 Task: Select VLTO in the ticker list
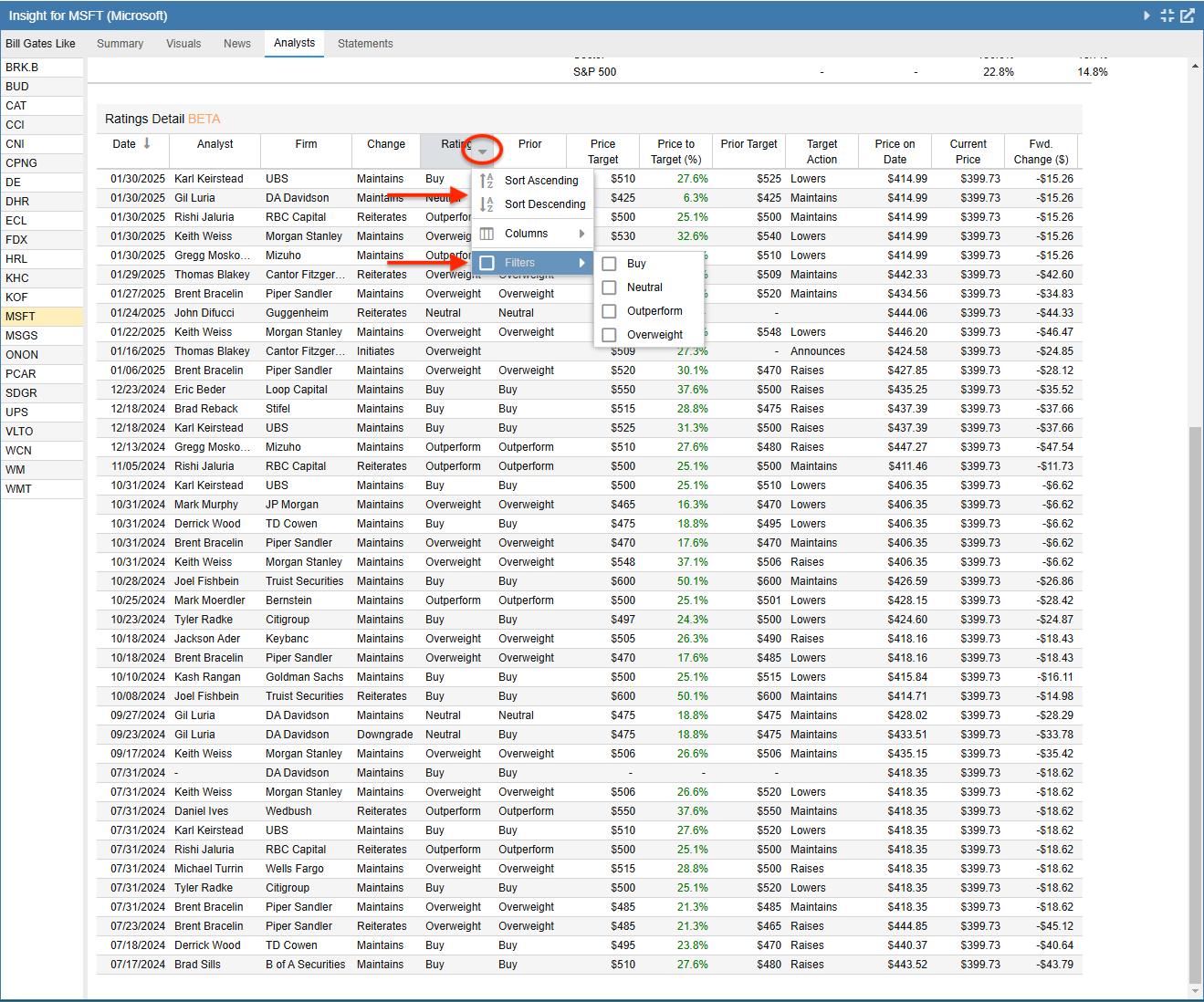click(42, 432)
